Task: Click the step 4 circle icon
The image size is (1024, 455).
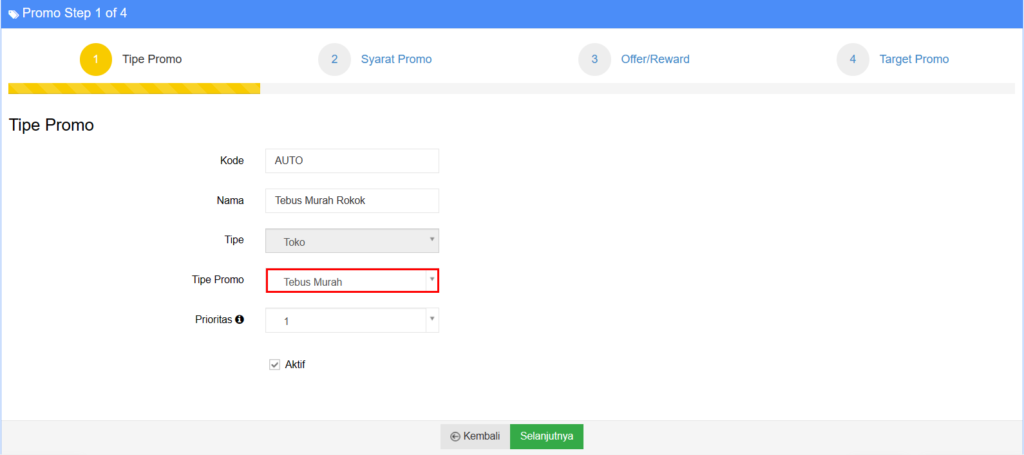Action: pyautogui.click(x=853, y=59)
